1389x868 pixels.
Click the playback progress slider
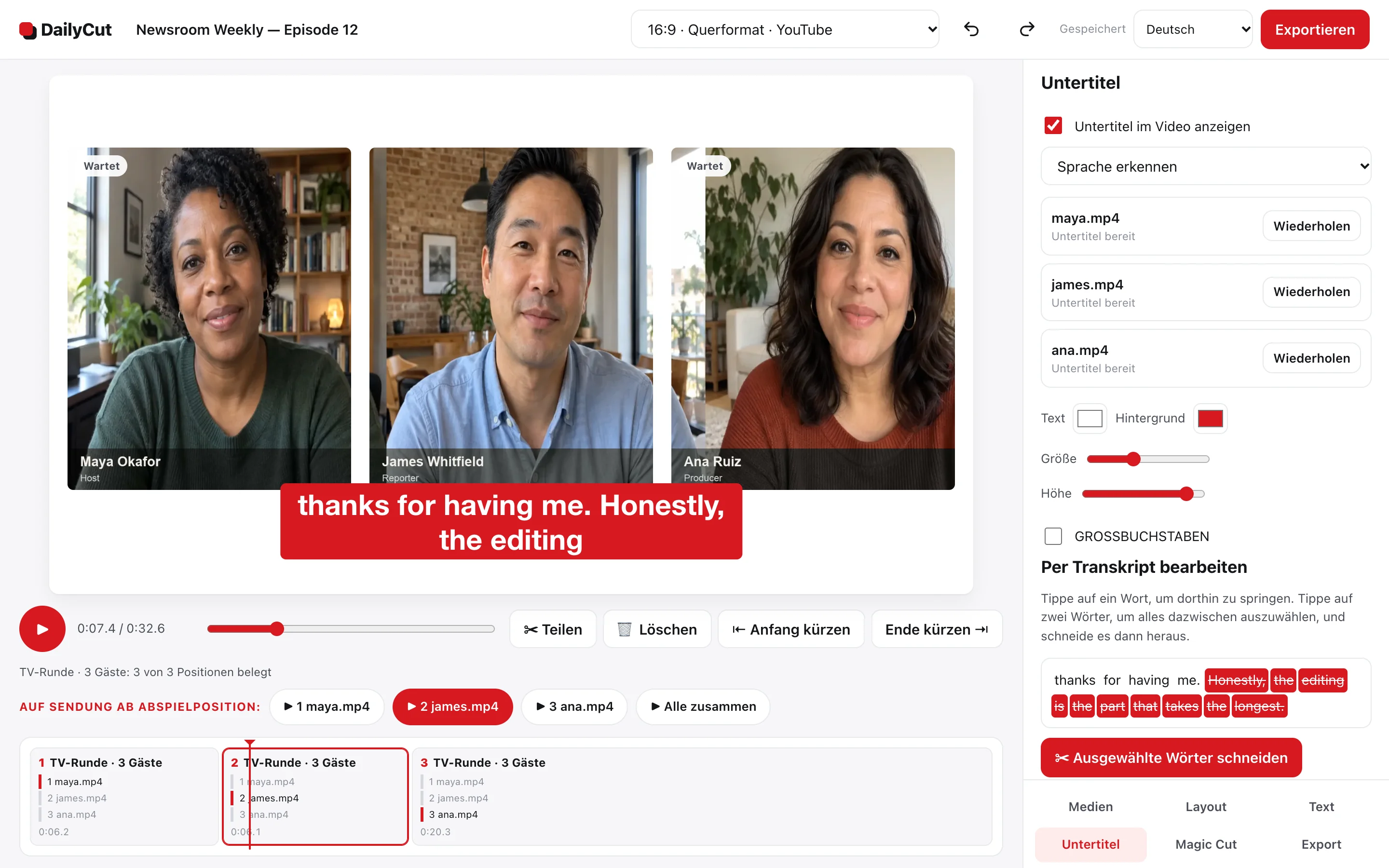click(x=351, y=629)
